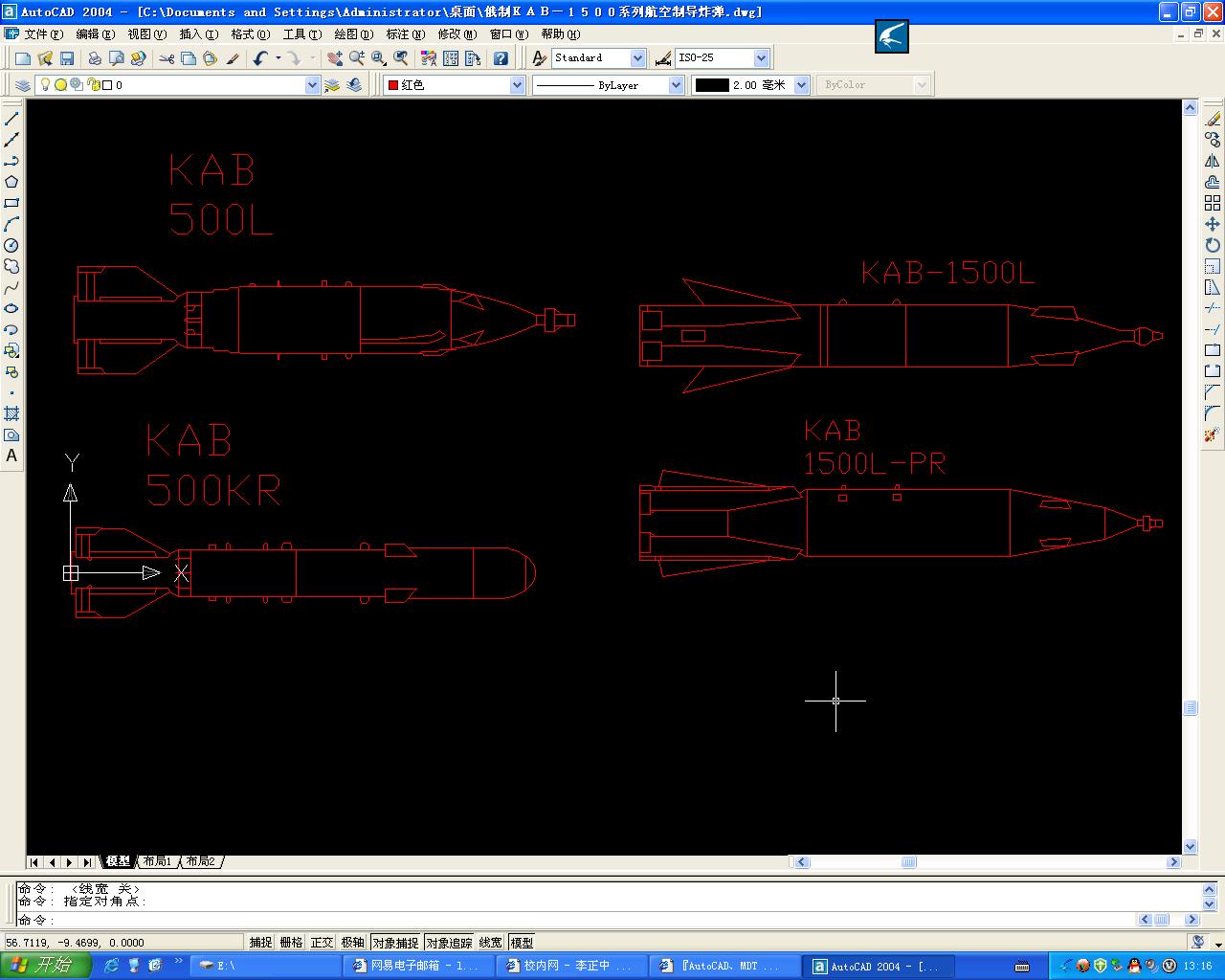1225x980 pixels.
Task: Select the Copy Object modify tool
Action: click(x=1213, y=140)
